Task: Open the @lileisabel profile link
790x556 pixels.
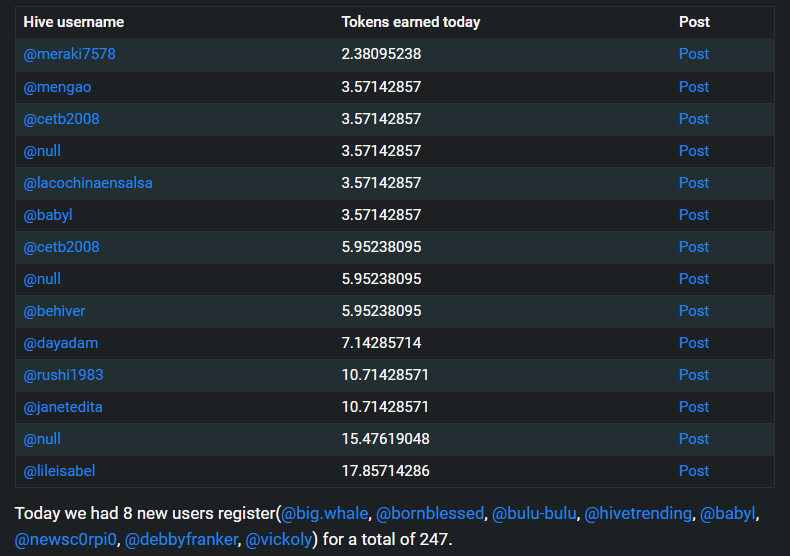Action: [59, 471]
